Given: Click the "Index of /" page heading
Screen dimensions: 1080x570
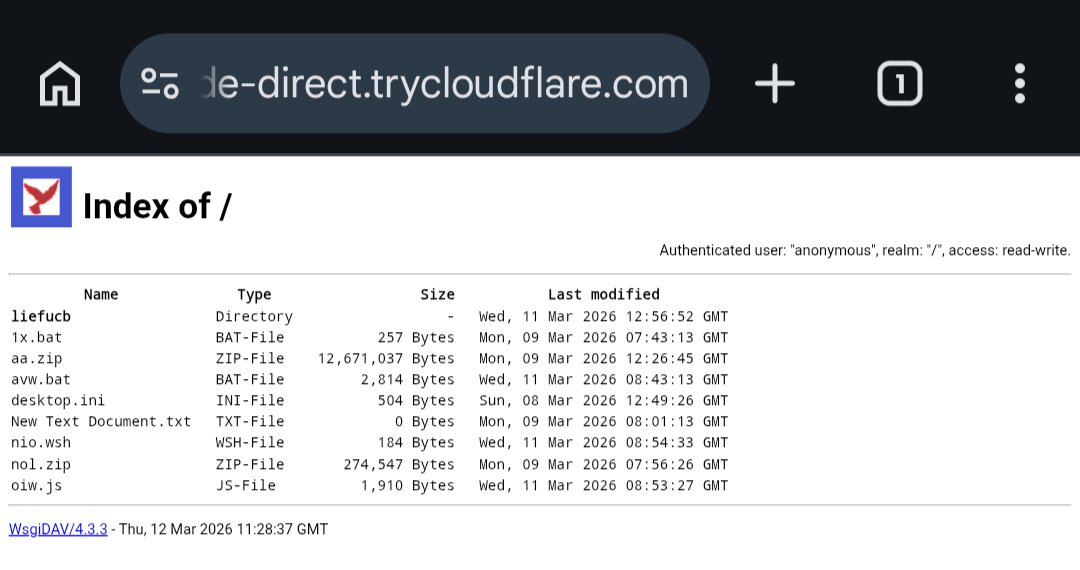Looking at the screenshot, I should click(x=157, y=207).
